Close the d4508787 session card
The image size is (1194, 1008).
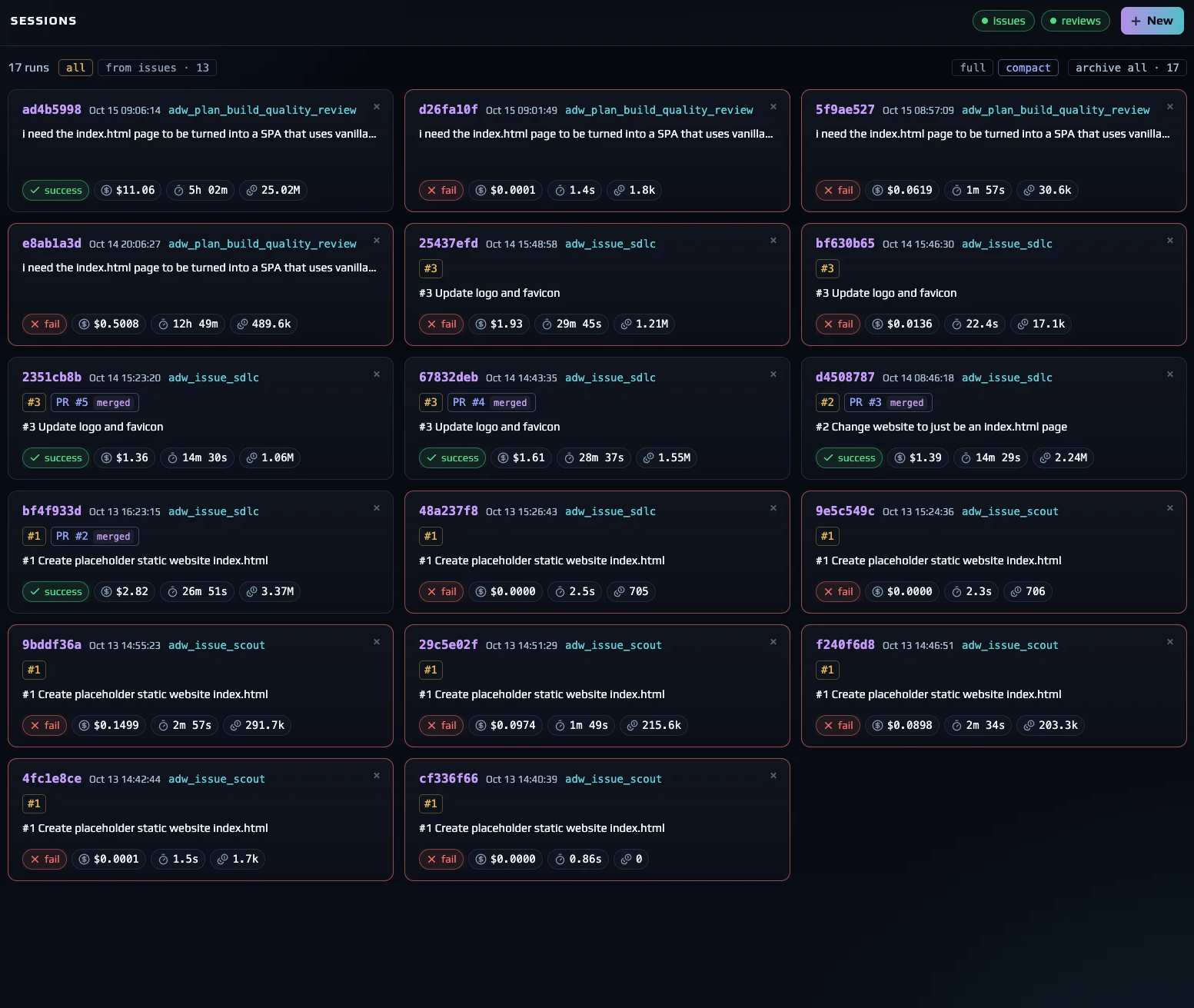point(1170,374)
